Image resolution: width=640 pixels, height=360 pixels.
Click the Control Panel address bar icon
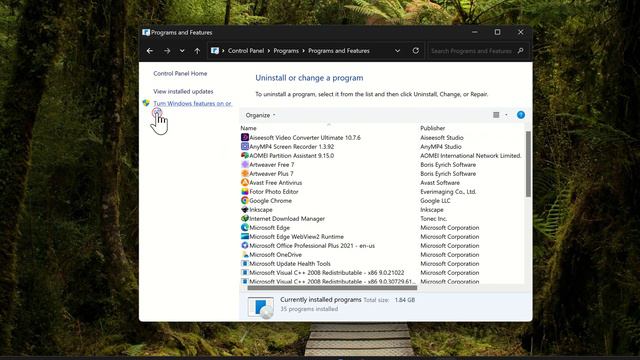click(x=215, y=51)
